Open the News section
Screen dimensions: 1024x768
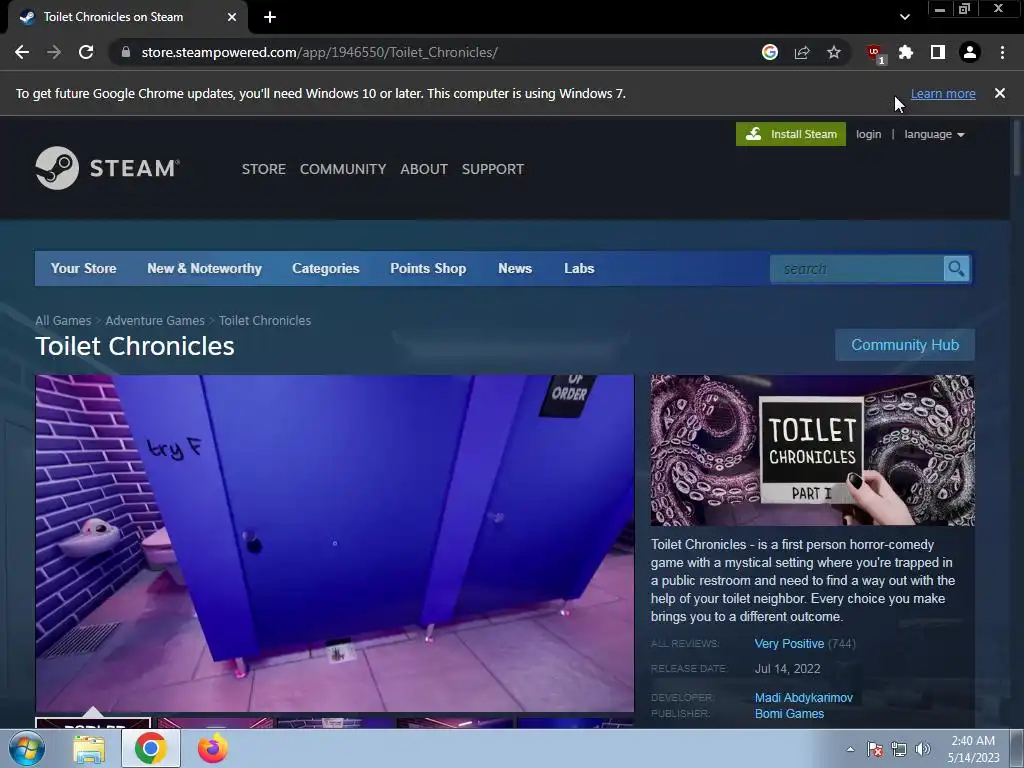point(515,268)
